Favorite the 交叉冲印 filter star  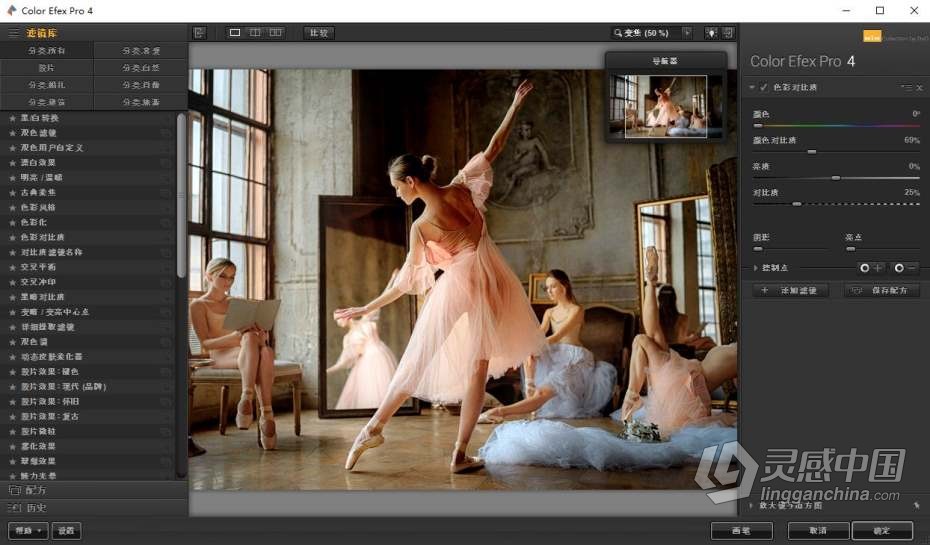[x=12, y=282]
